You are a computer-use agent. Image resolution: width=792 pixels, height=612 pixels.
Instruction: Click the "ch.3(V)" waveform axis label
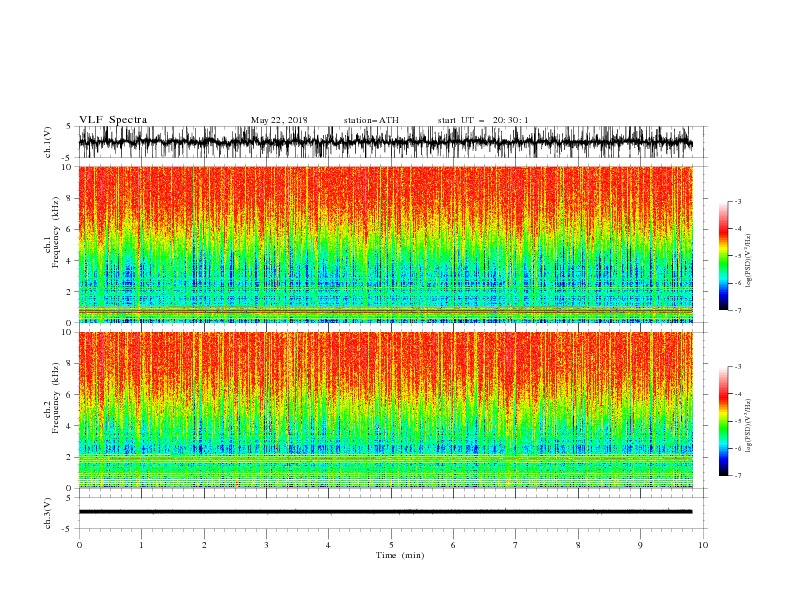pos(48,513)
